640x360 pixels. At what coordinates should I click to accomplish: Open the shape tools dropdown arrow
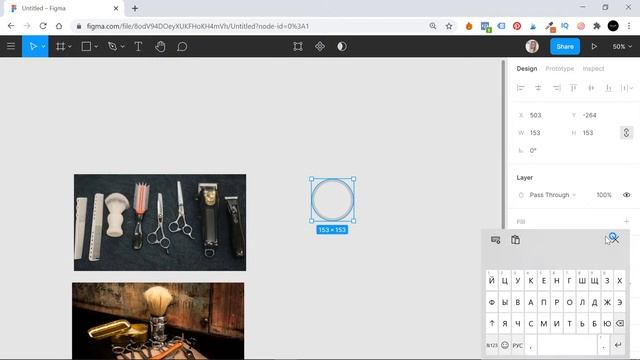pos(96,47)
